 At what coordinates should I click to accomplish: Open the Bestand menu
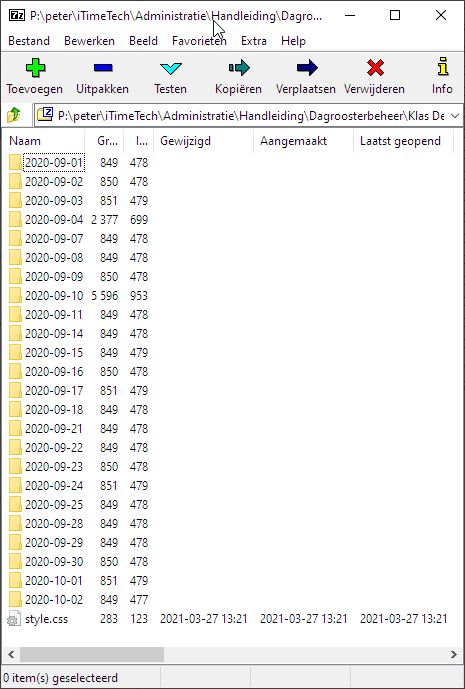point(29,41)
